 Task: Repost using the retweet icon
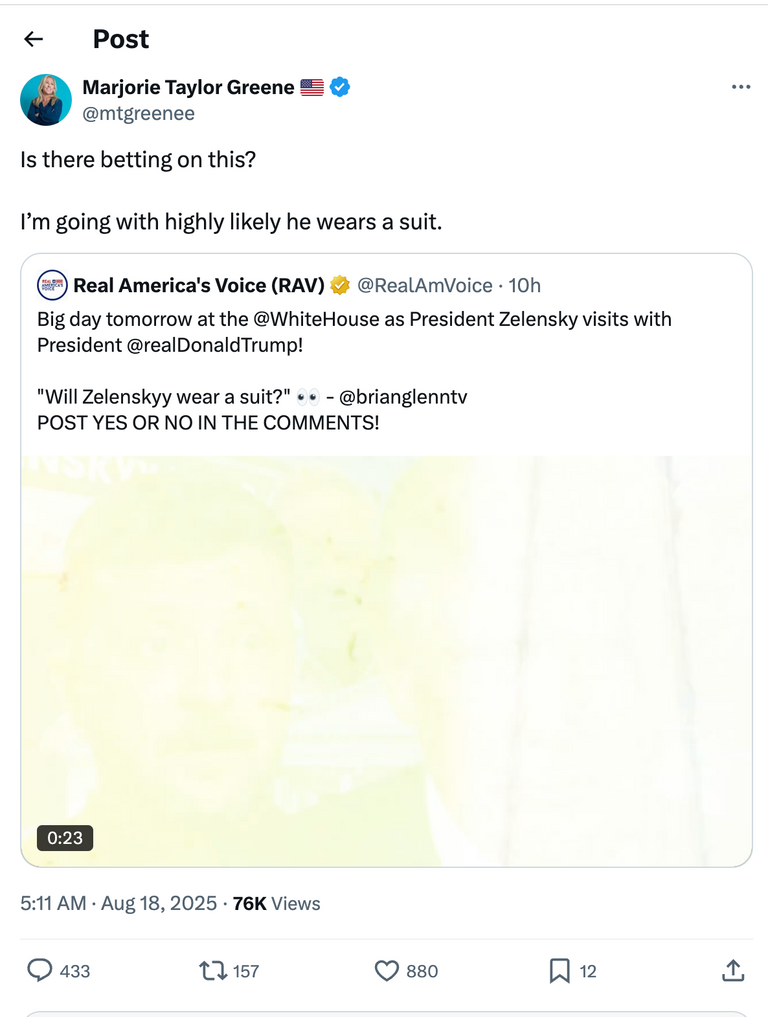[x=213, y=970]
